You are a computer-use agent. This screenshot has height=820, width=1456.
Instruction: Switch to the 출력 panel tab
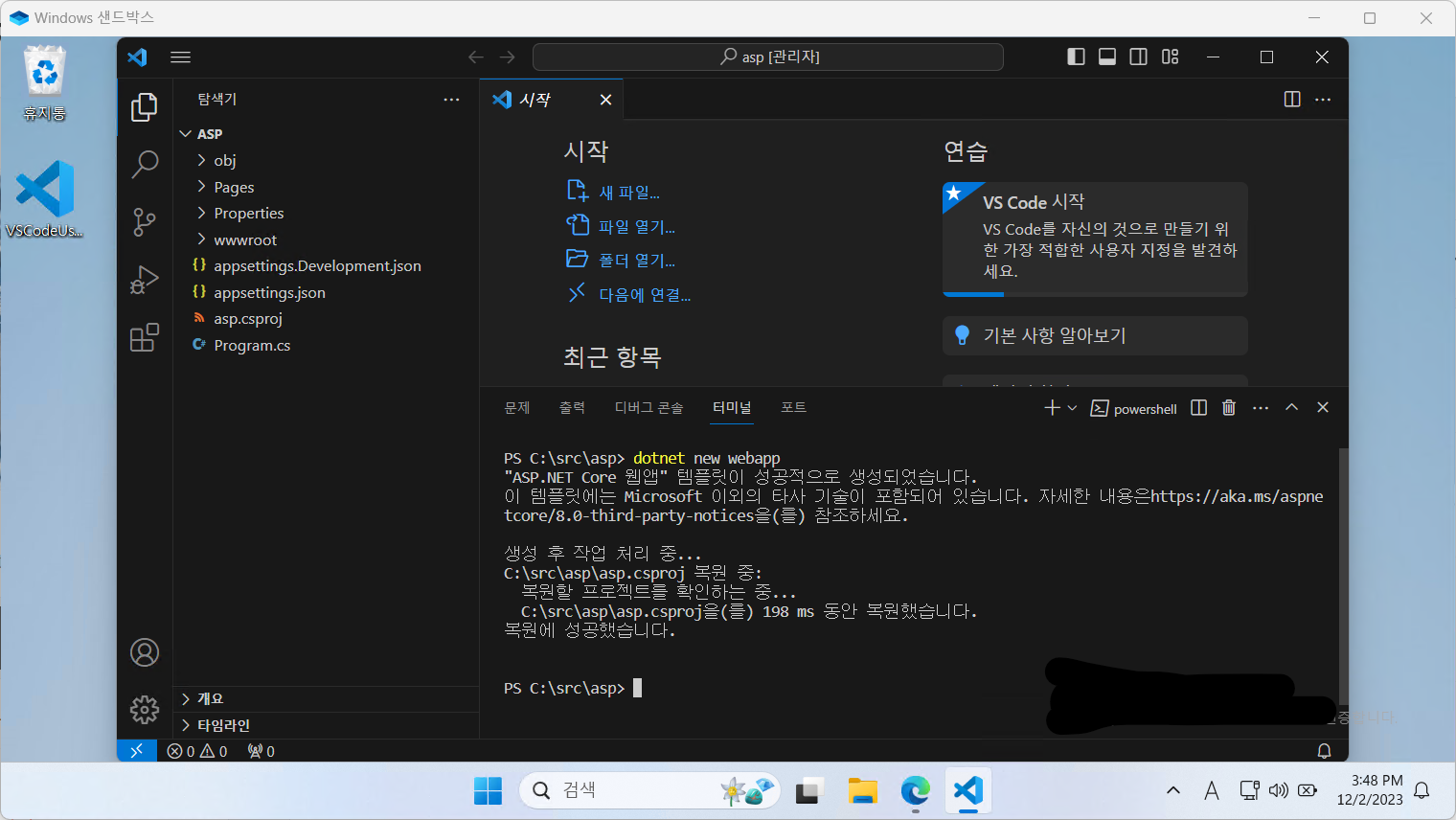tap(572, 408)
